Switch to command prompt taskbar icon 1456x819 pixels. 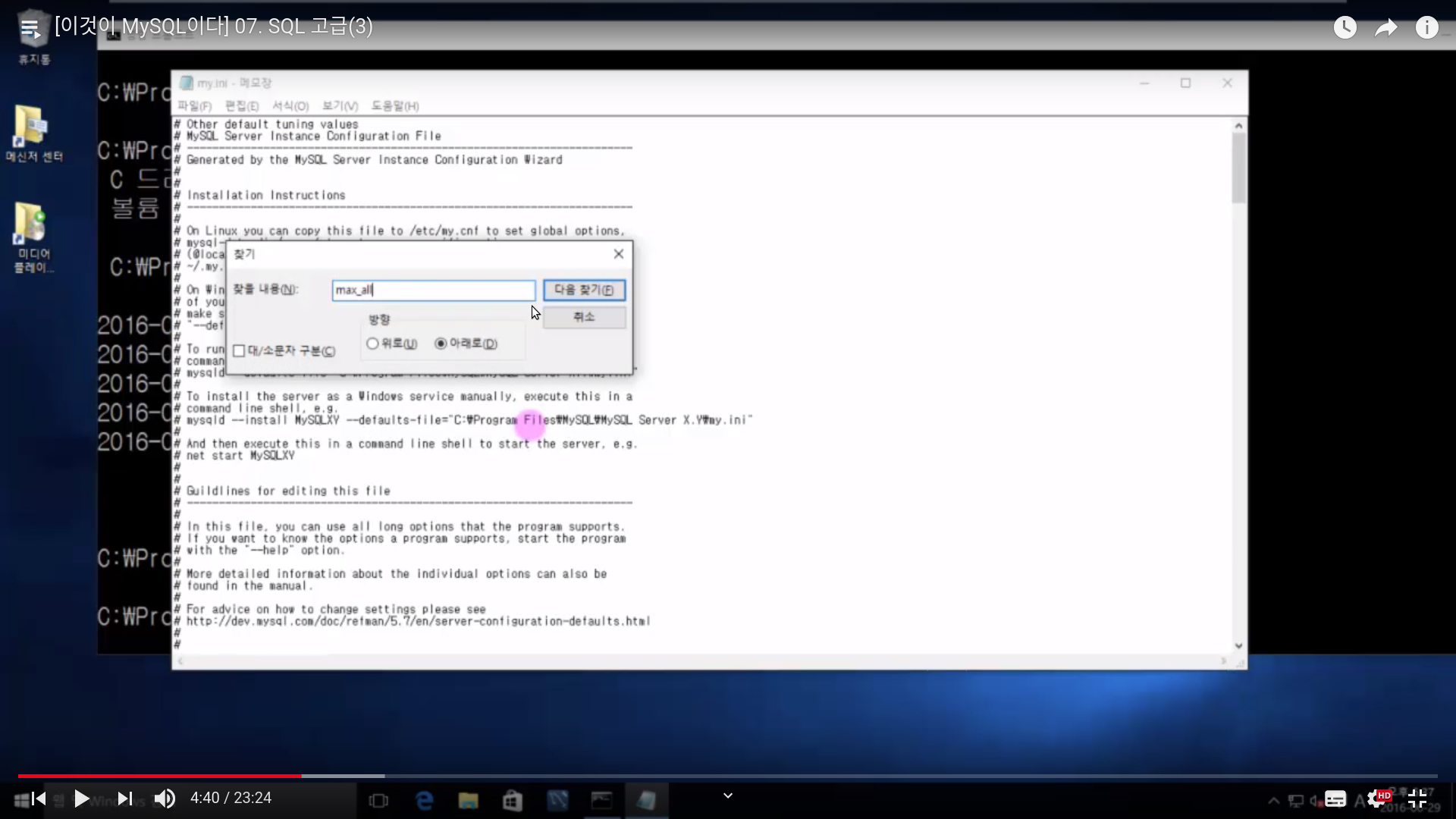[602, 801]
